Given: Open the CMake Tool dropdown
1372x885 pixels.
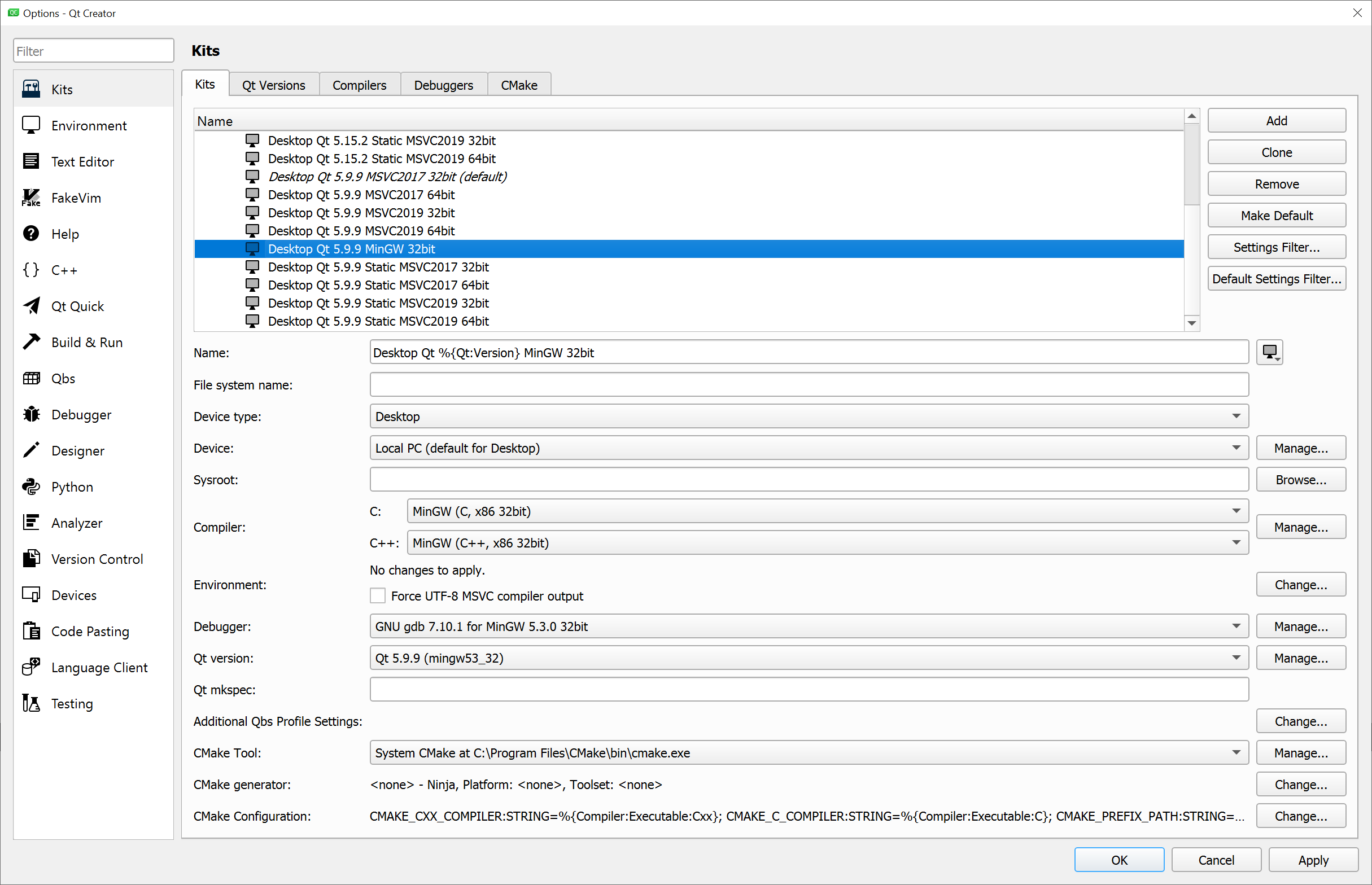Looking at the screenshot, I should pyautogui.click(x=808, y=753).
